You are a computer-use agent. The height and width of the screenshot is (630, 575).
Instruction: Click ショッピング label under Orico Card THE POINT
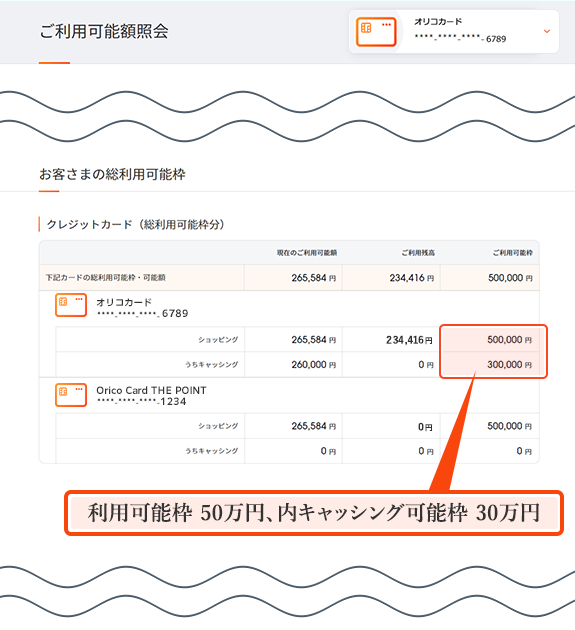click(x=218, y=426)
